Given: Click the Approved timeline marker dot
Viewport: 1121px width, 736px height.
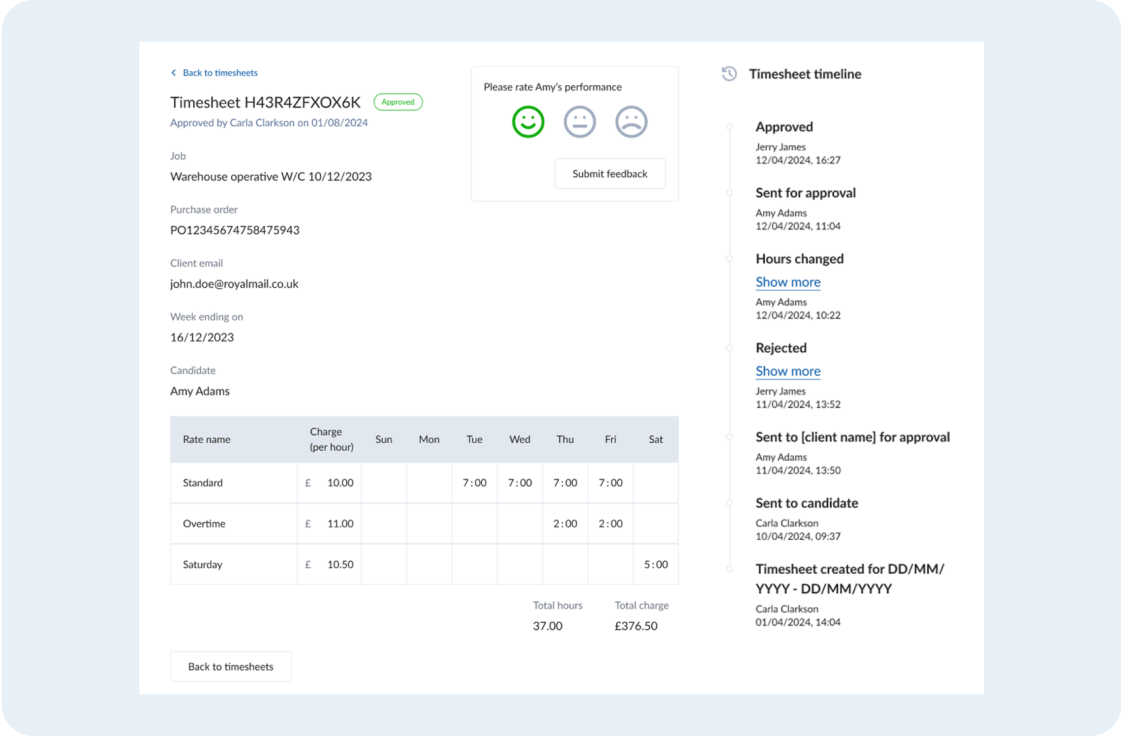Looking at the screenshot, I should (730, 127).
